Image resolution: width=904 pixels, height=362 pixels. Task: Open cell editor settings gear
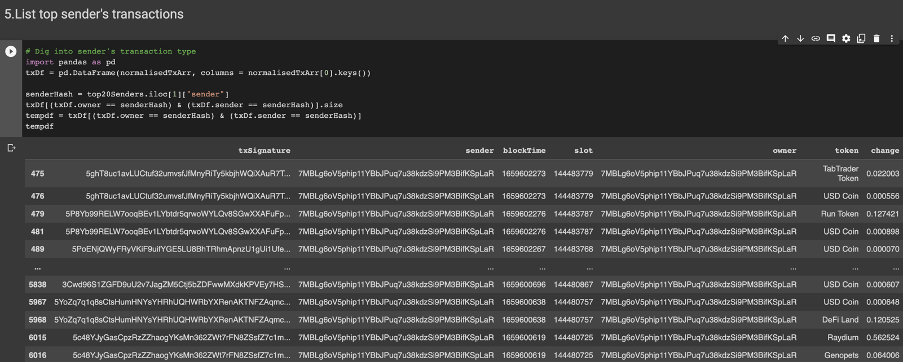coord(846,39)
